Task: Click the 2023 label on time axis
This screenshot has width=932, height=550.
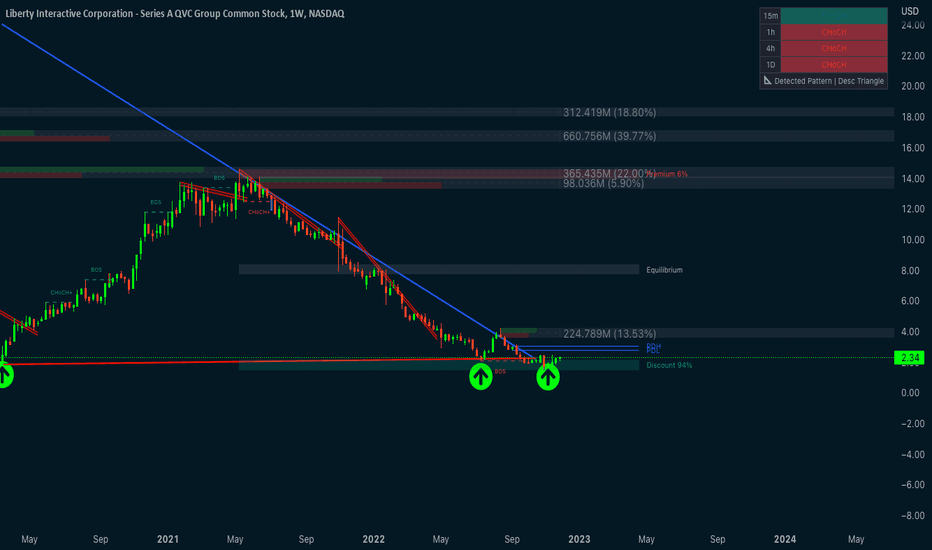Action: click(579, 539)
